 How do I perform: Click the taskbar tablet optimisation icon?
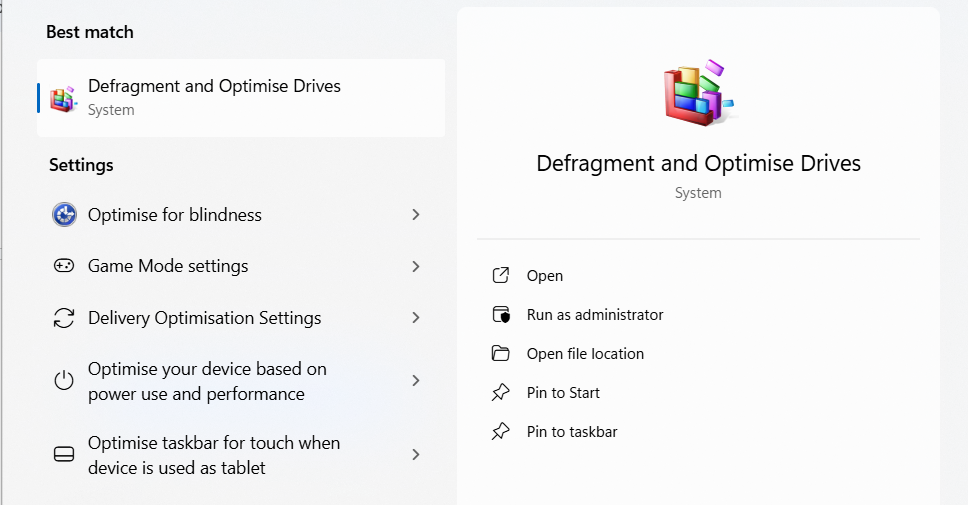click(x=64, y=455)
